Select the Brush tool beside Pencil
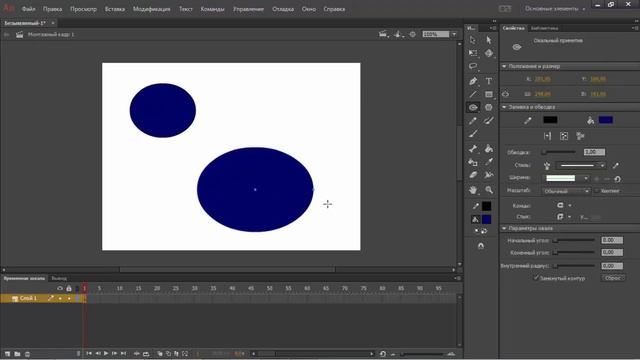This screenshot has width=640, height=360. [x=489, y=121]
